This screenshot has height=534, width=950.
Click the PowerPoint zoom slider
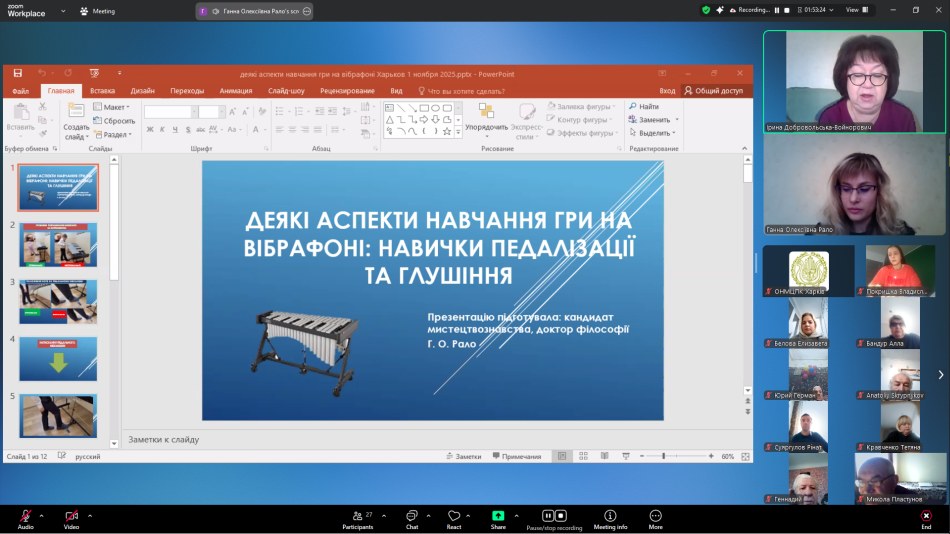(x=664, y=456)
